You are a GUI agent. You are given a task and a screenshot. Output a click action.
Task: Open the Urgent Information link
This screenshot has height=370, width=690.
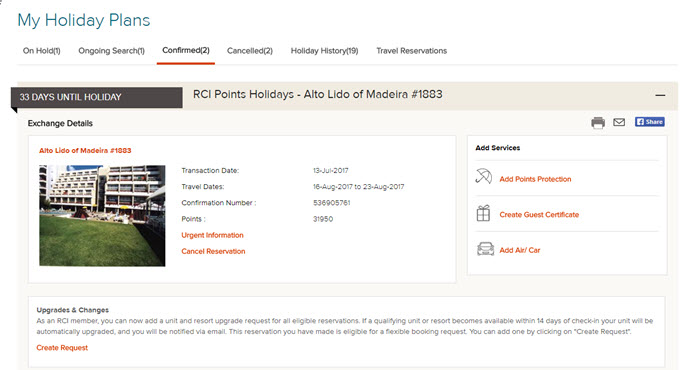tap(212, 235)
